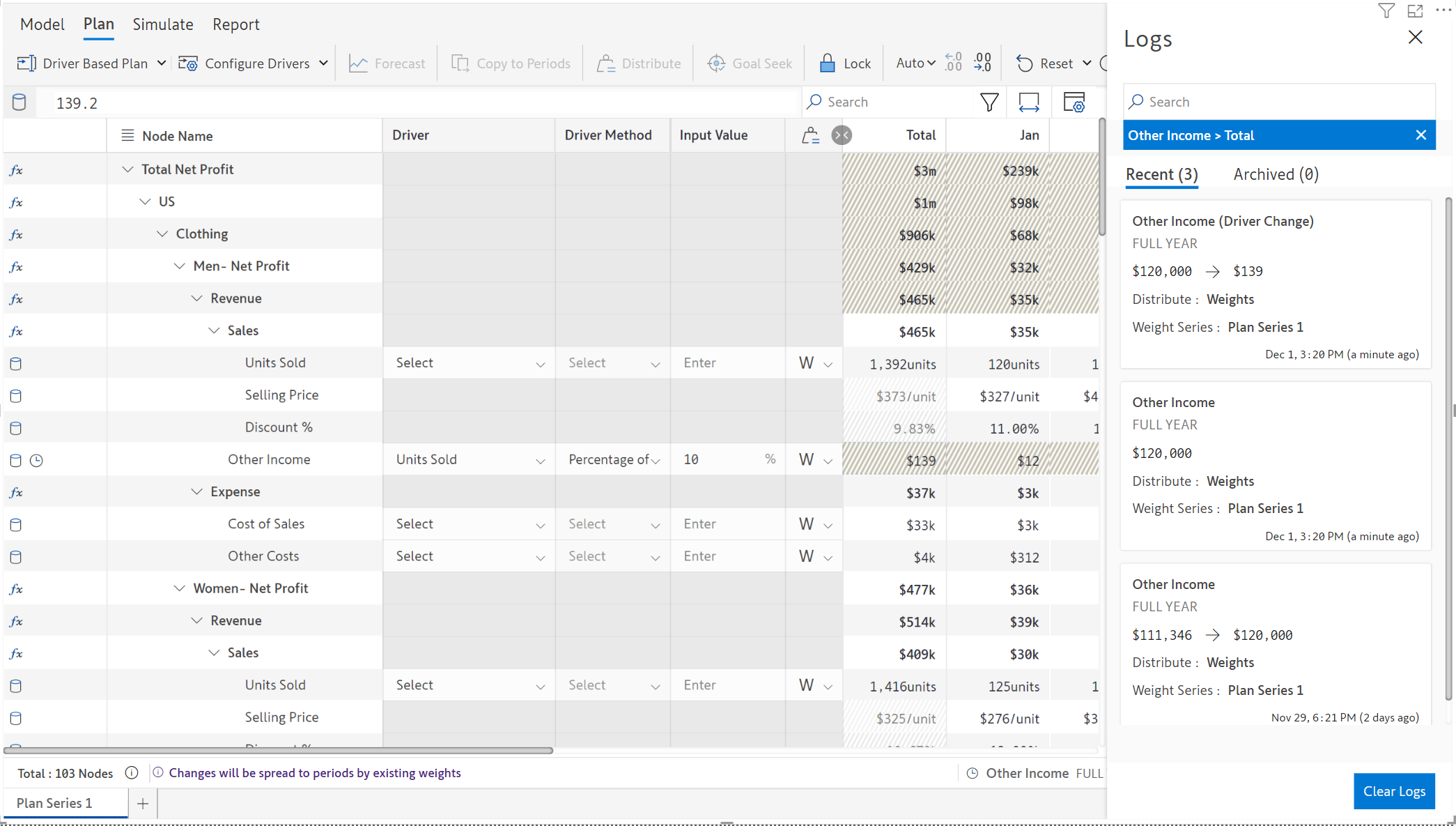Viewport: 1456px width, 826px height.
Task: Click the fit column width icon
Action: pyautogui.click(x=1029, y=102)
